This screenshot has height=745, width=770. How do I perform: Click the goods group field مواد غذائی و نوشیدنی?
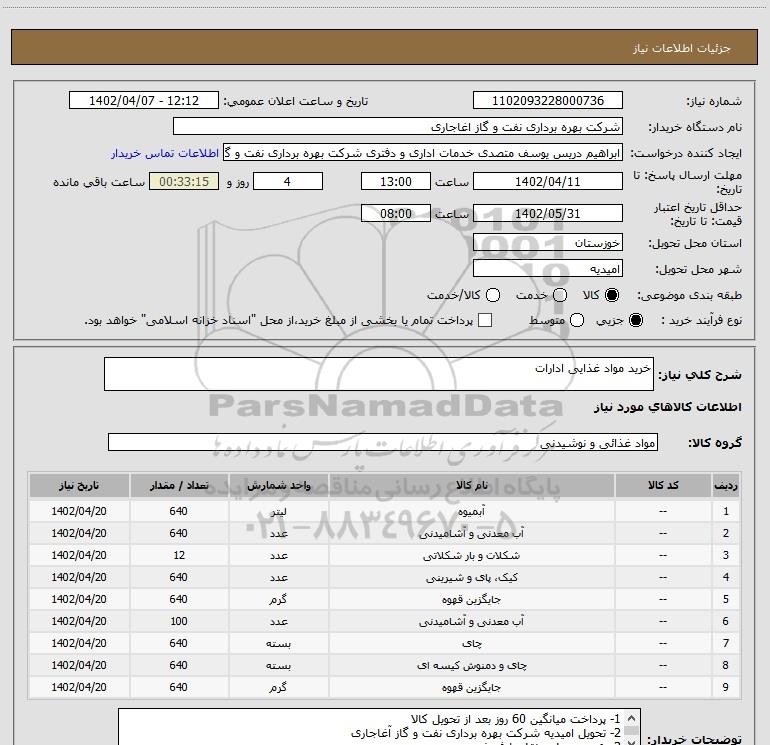[x=383, y=442]
